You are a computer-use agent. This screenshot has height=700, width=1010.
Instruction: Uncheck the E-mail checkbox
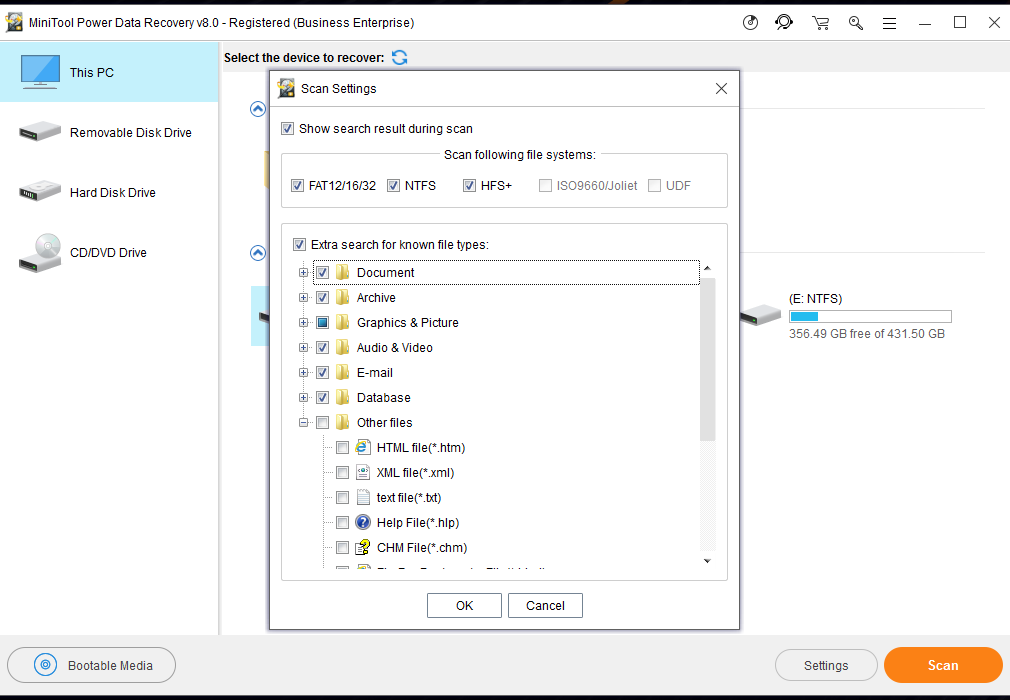coord(323,373)
